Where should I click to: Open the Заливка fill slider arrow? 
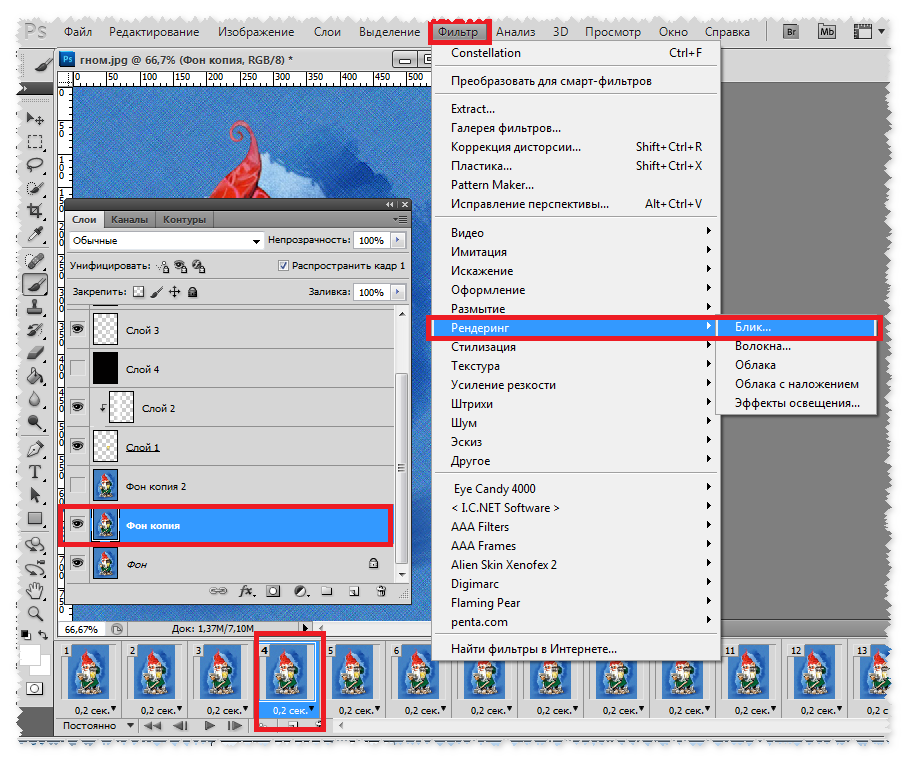(x=398, y=292)
